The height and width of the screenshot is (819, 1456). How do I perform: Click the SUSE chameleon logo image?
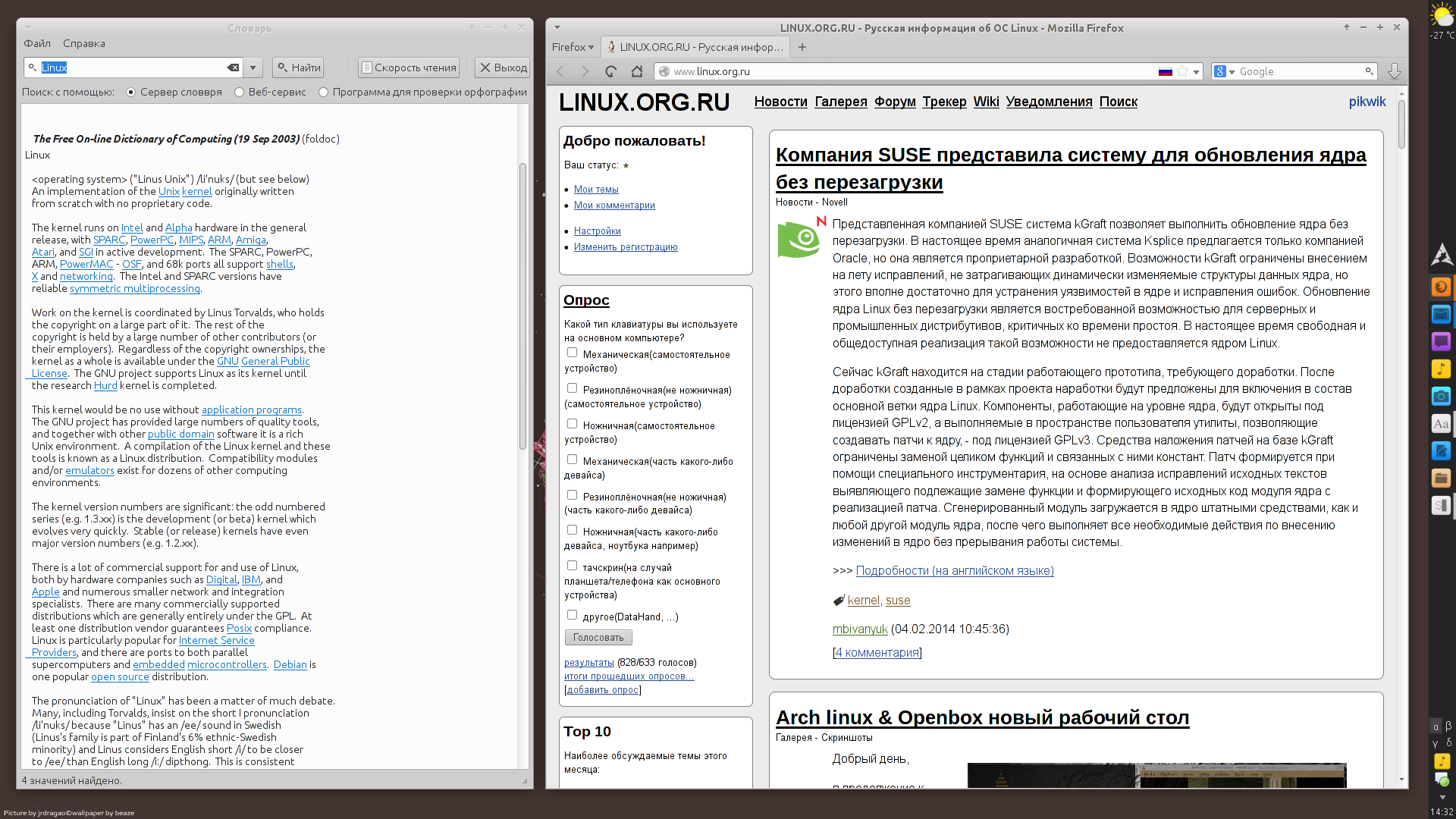click(x=801, y=237)
